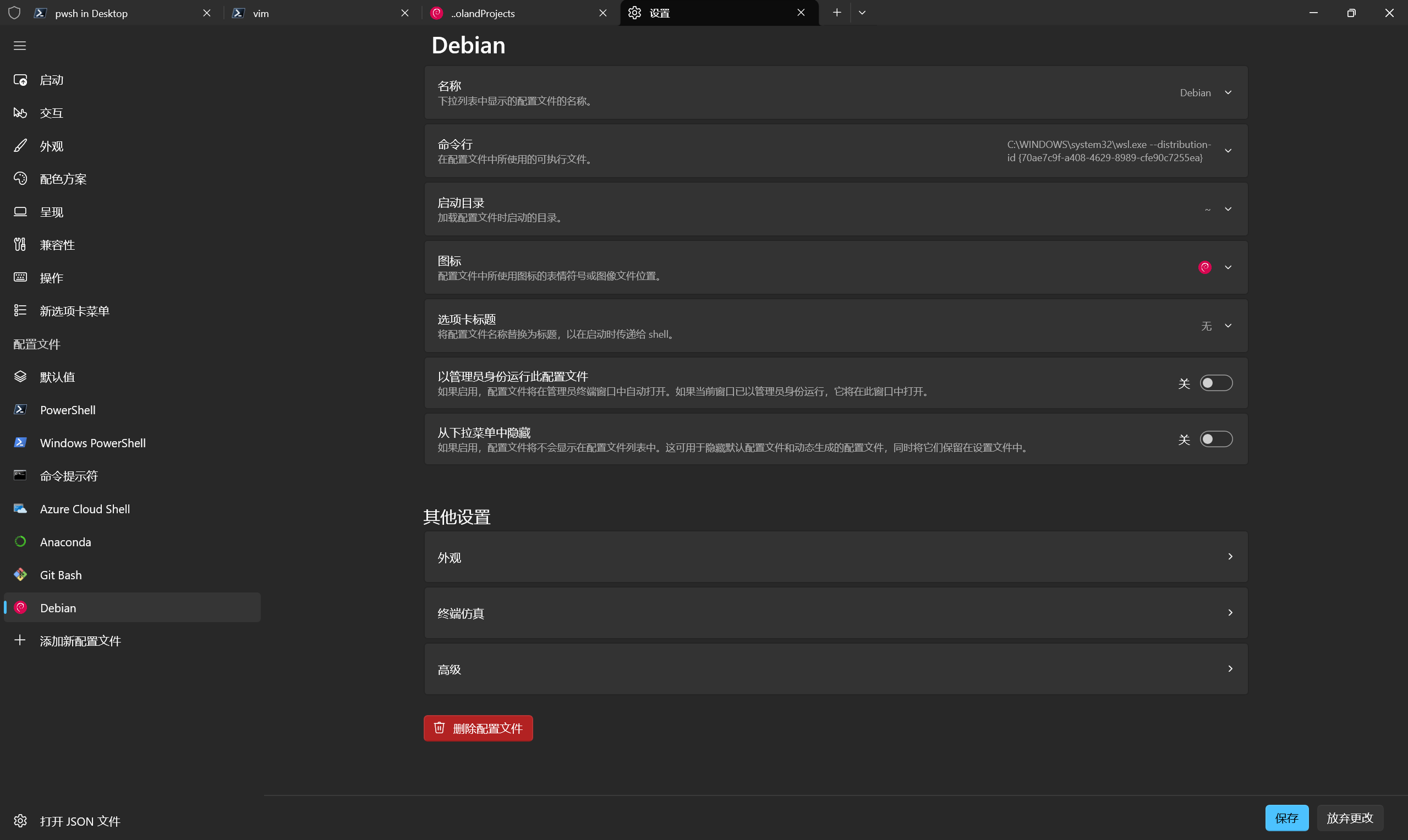Open the Azure Cloud Shell profile
The width and height of the screenshot is (1408, 840).
85,509
